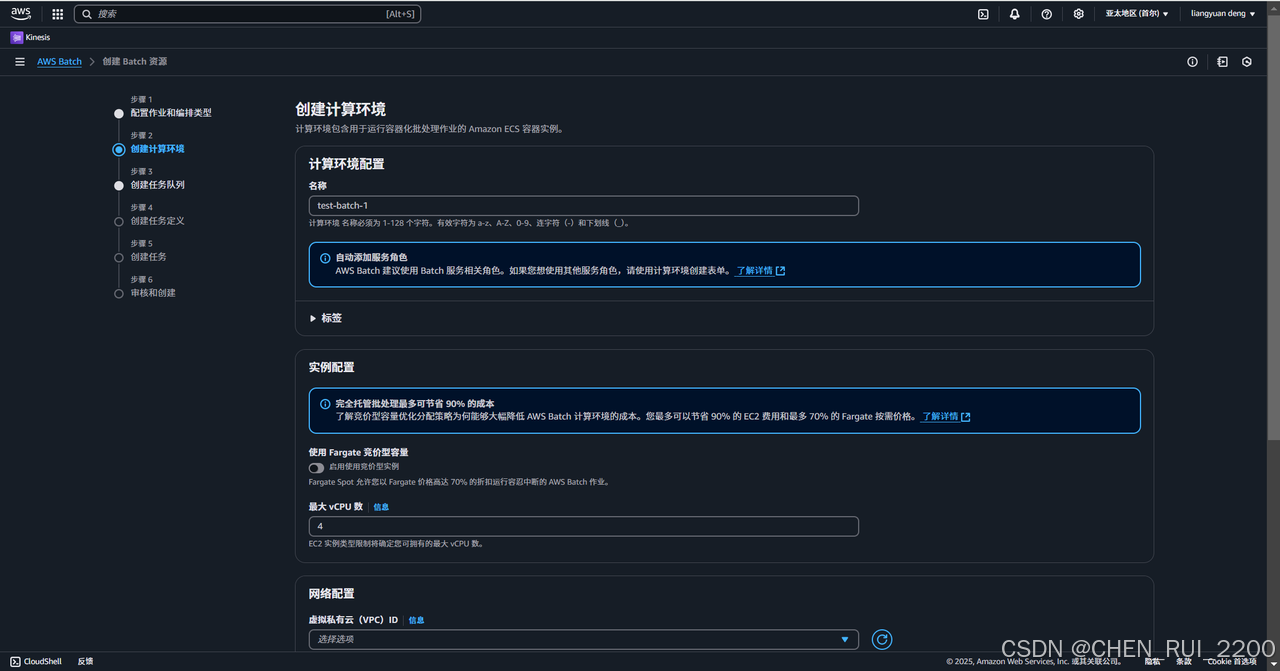Open the VPC ID dropdown
This screenshot has width=1280, height=671.
point(584,639)
